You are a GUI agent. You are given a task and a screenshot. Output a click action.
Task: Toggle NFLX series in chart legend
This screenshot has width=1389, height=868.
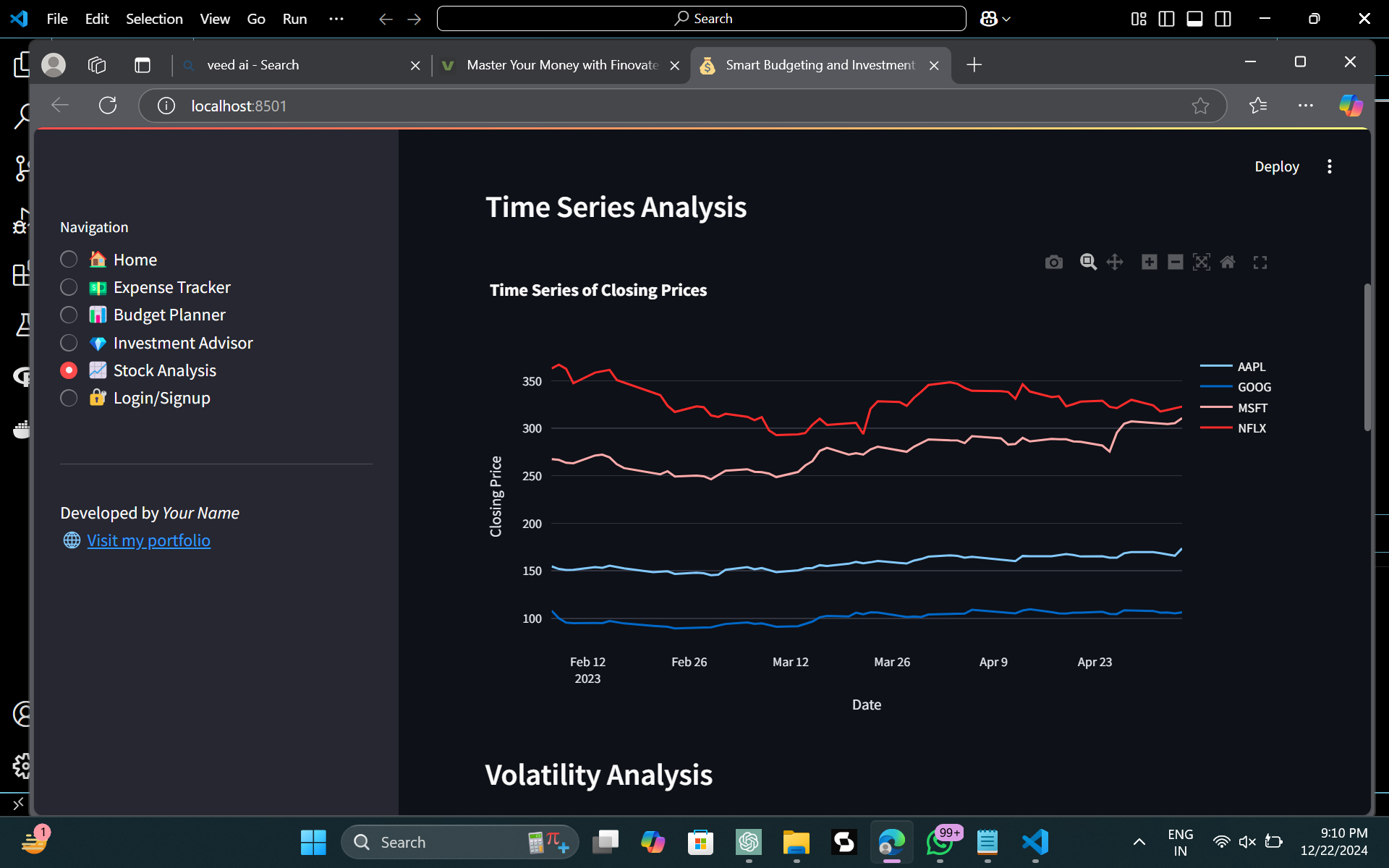[x=1251, y=428]
